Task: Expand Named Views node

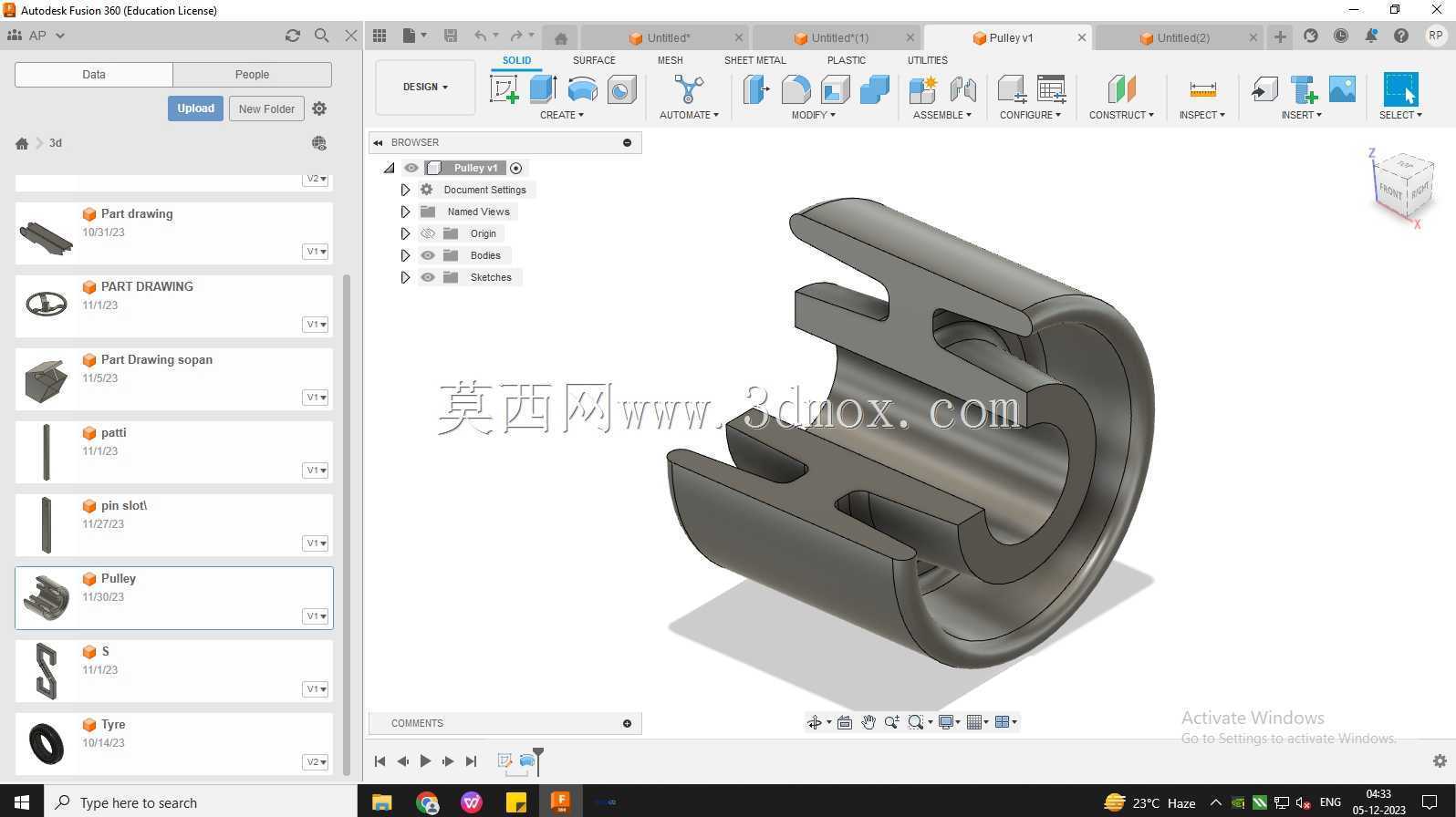Action: click(405, 212)
